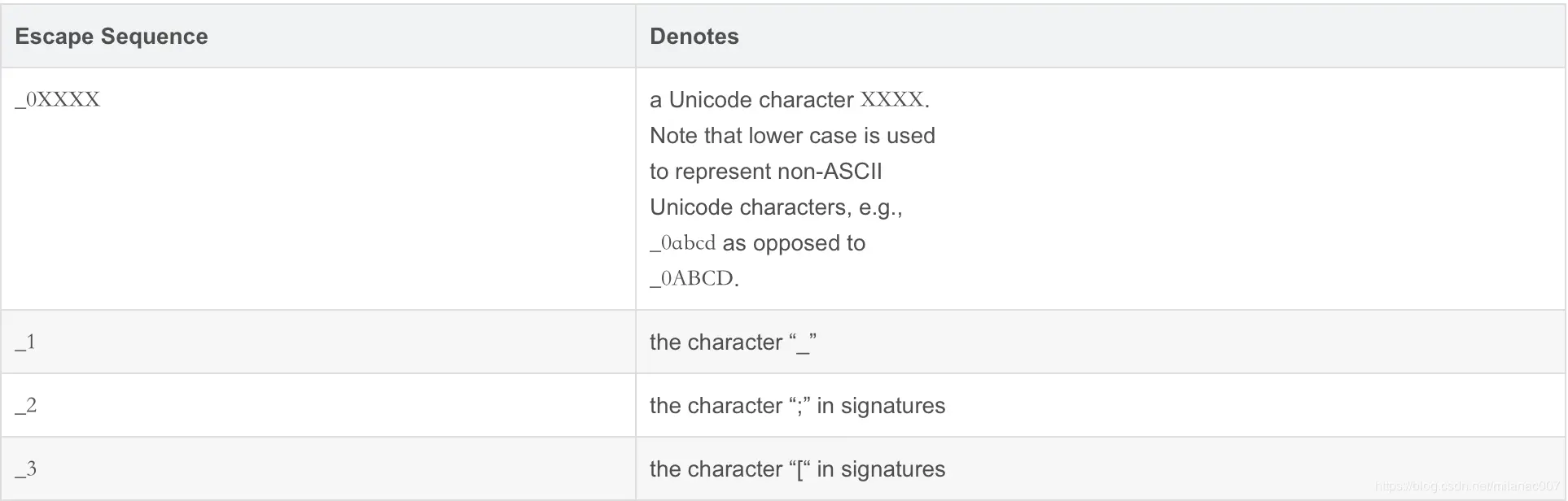Click the _1 escape sequence cell
The image size is (1568, 501).
click(25, 342)
